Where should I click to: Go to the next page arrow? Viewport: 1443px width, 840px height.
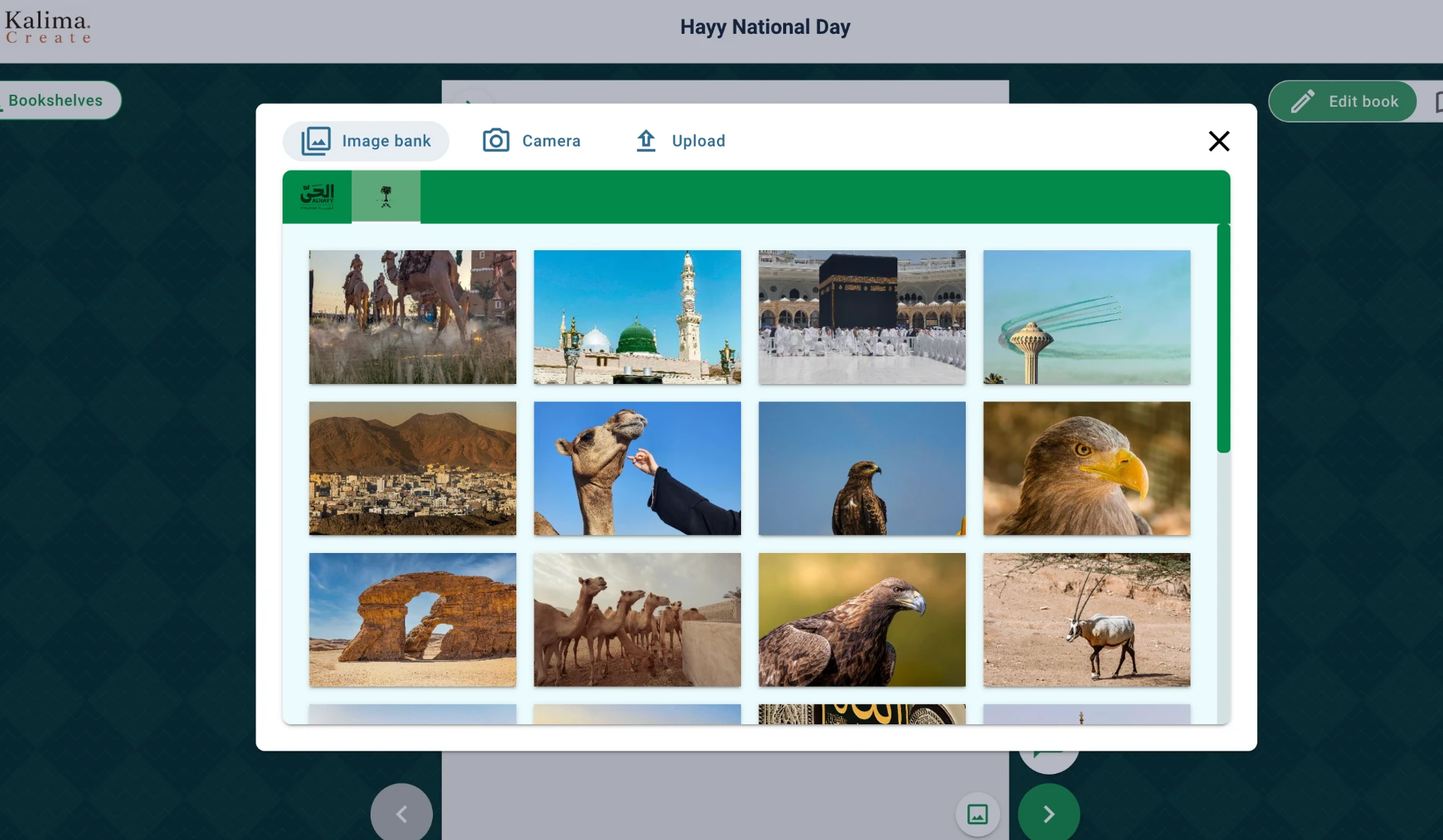[x=1049, y=814]
